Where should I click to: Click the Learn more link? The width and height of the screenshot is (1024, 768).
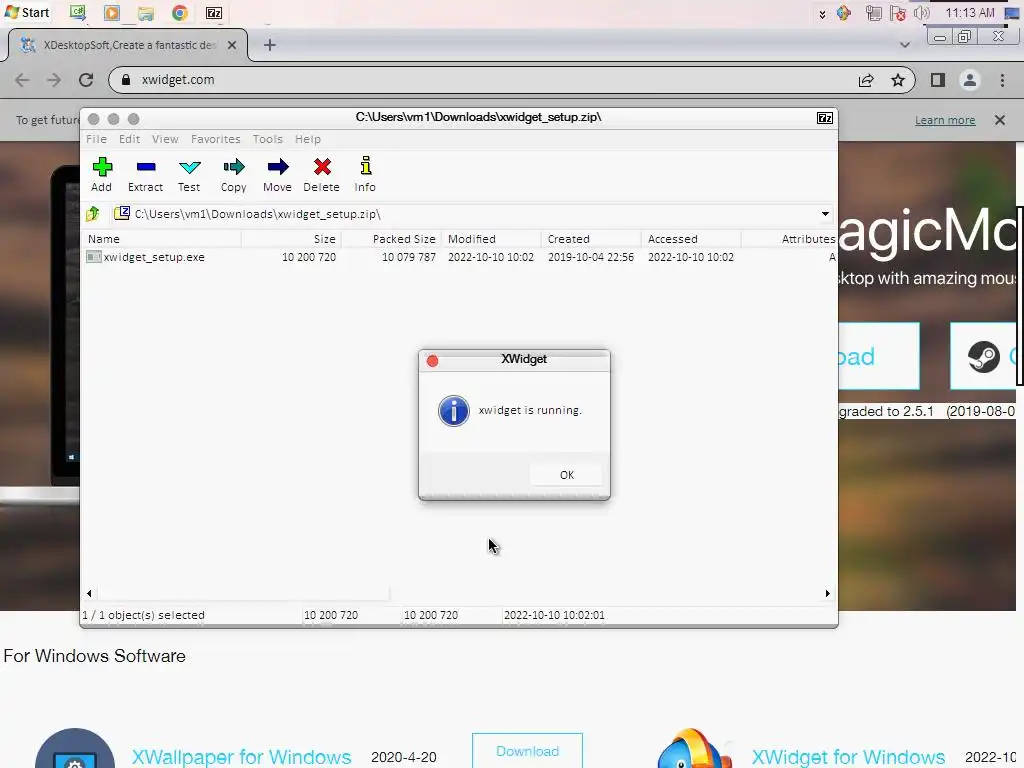click(x=945, y=120)
